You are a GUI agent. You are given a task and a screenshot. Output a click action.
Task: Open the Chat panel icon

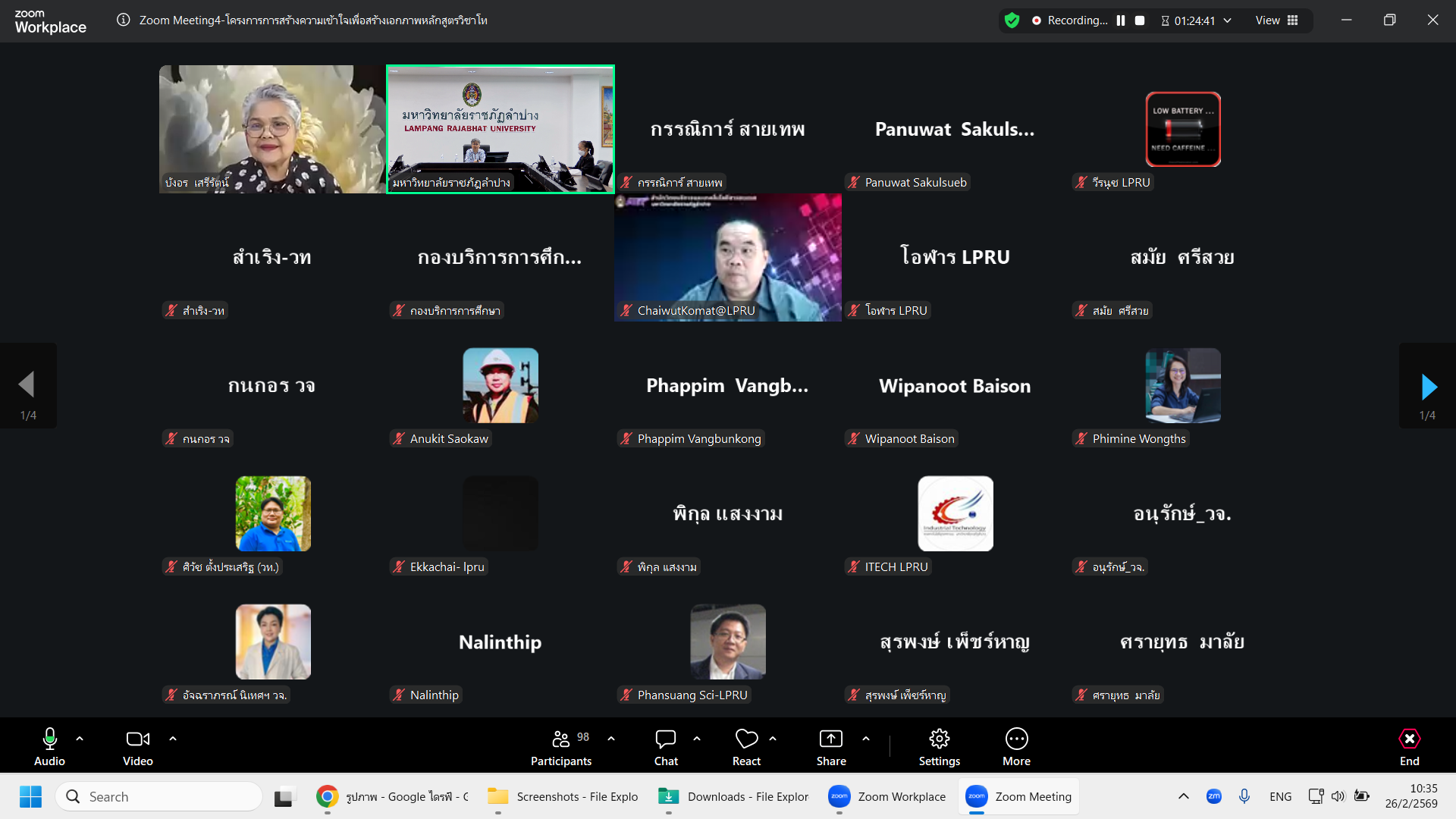coord(666,739)
